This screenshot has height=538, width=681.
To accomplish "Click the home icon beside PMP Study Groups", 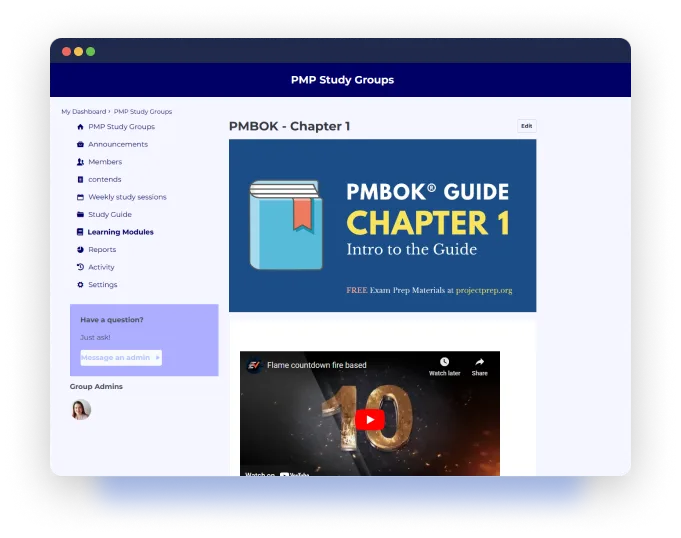I will click(80, 127).
